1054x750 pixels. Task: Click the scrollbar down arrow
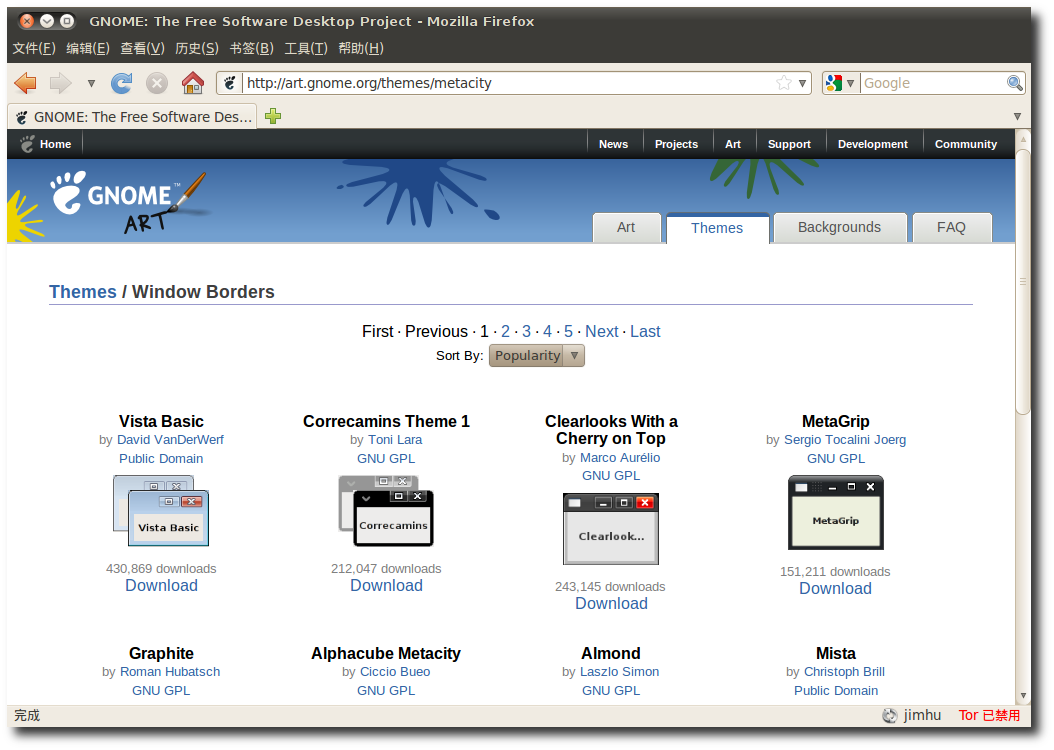click(1023, 696)
